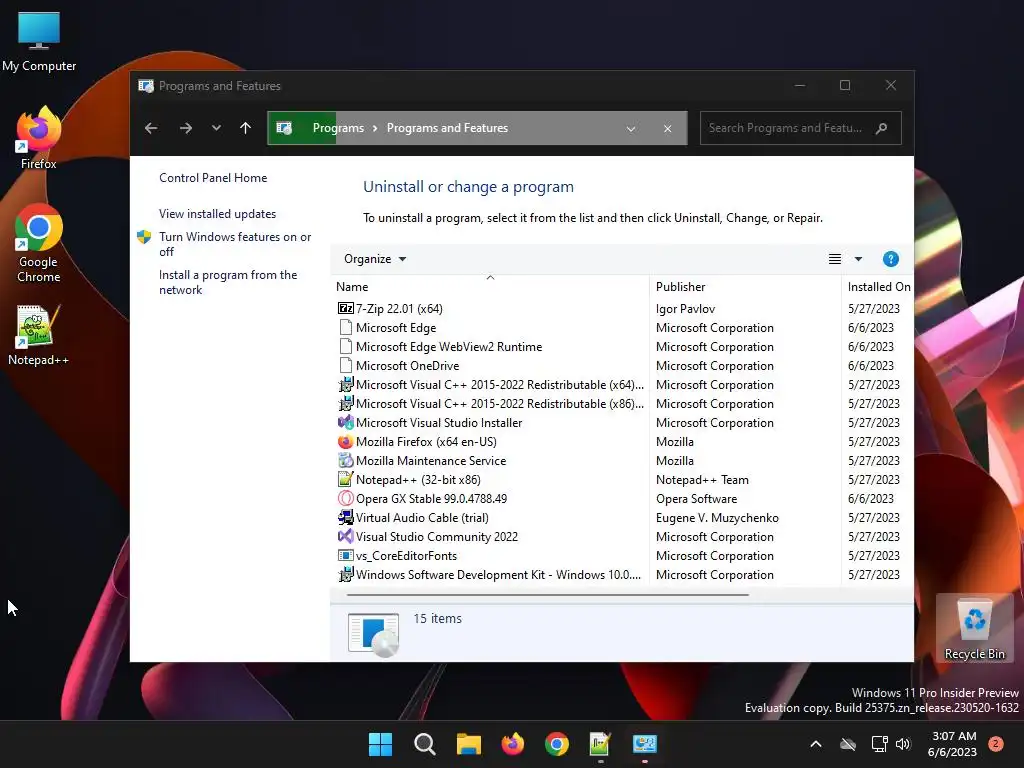
Task: Click Firefox icon in the taskbar
Action: pos(513,744)
